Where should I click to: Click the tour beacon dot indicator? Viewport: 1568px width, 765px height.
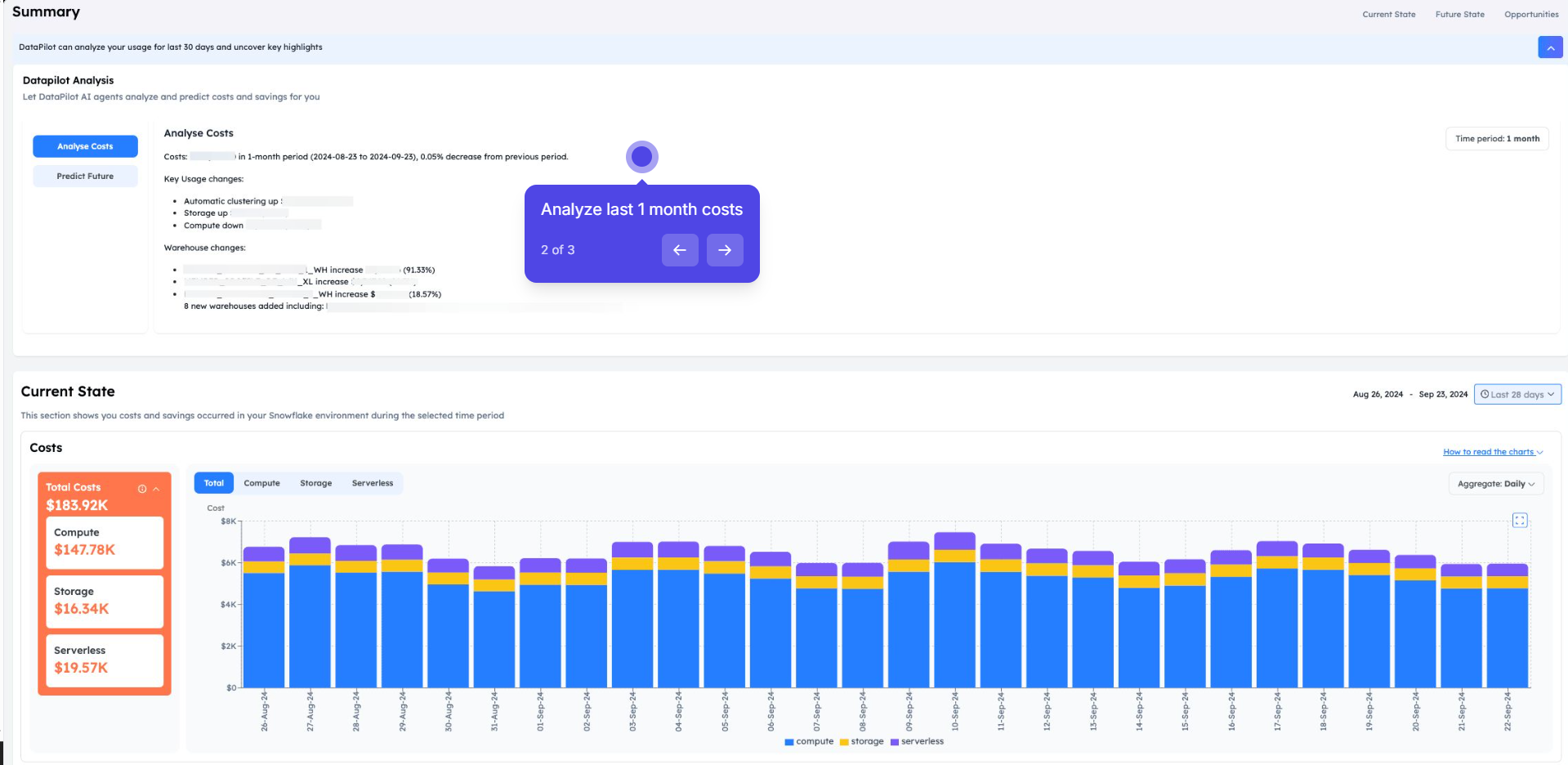coord(642,156)
